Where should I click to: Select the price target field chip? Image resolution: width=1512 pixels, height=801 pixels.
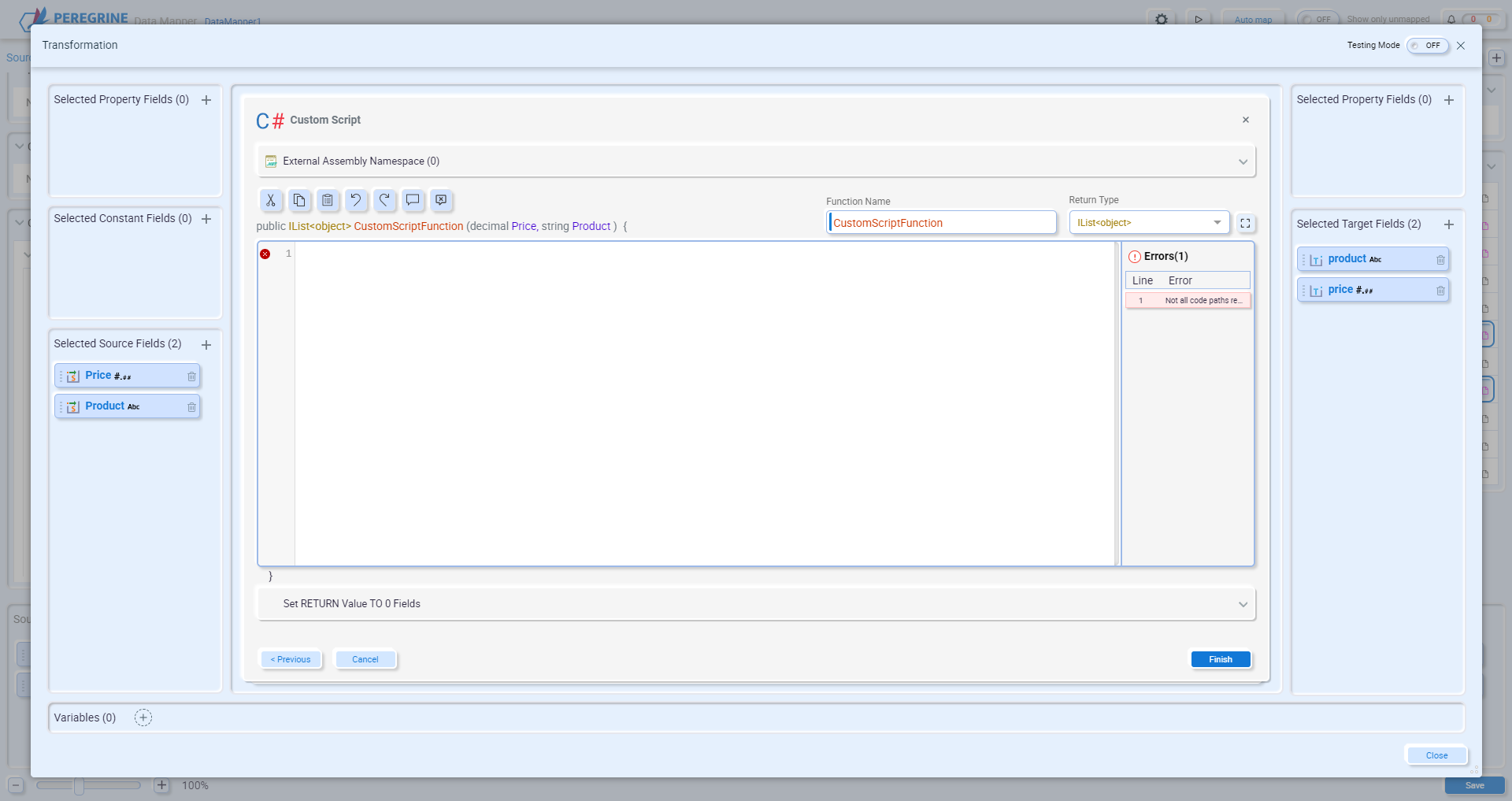click(x=1373, y=290)
